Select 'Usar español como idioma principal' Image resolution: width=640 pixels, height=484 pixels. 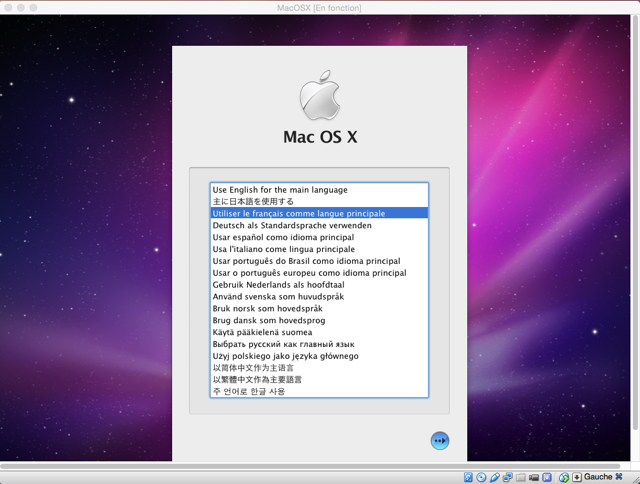[x=319, y=237]
